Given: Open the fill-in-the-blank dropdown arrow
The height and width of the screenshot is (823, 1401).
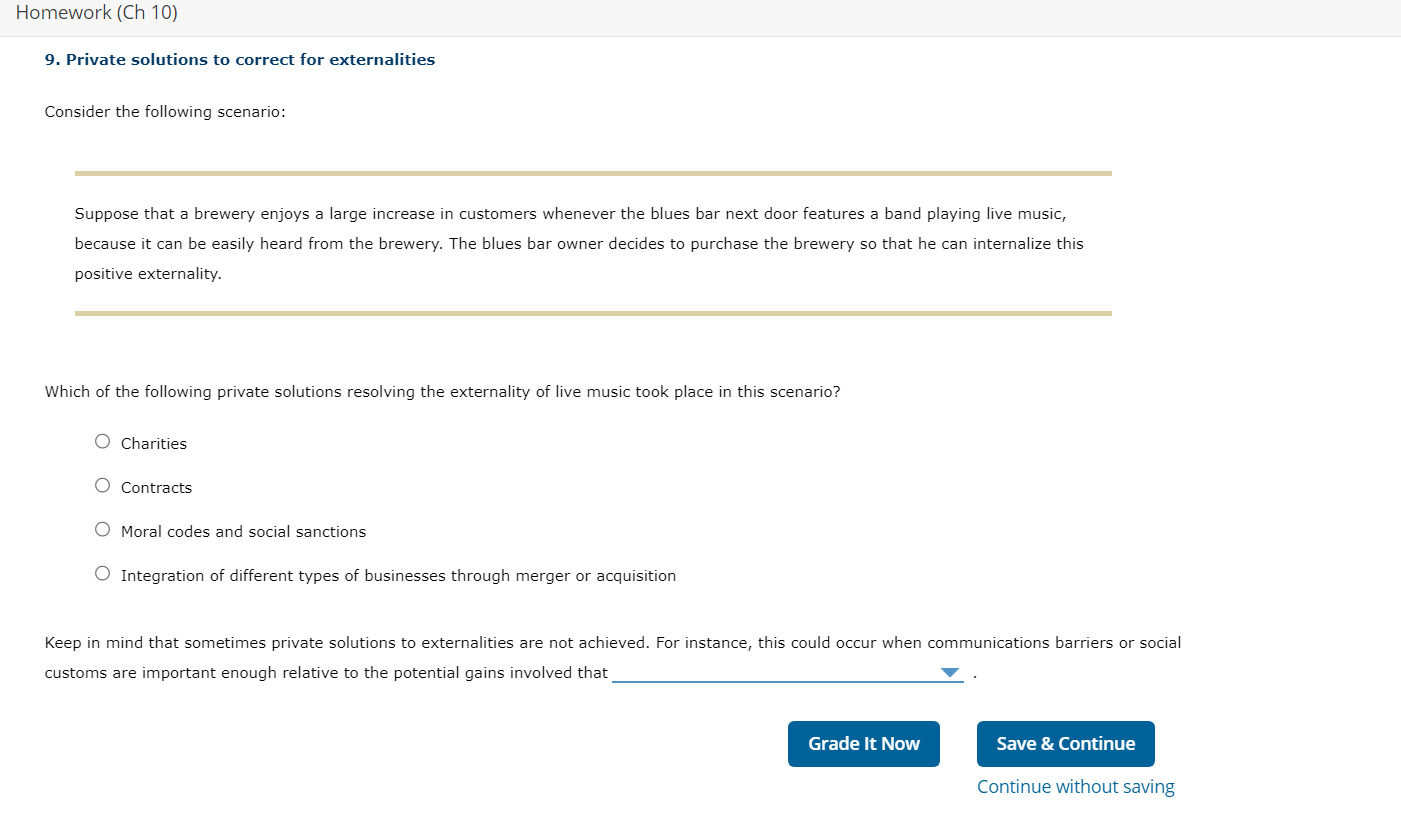Looking at the screenshot, I should (949, 671).
